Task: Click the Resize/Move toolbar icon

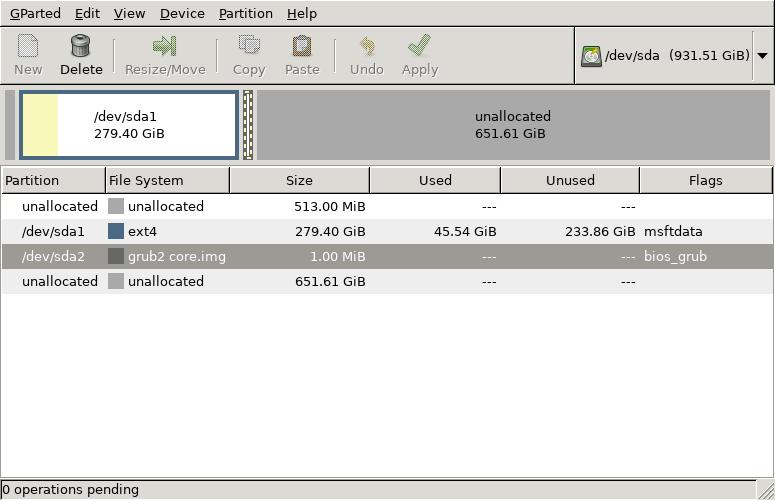Action: [x=165, y=46]
